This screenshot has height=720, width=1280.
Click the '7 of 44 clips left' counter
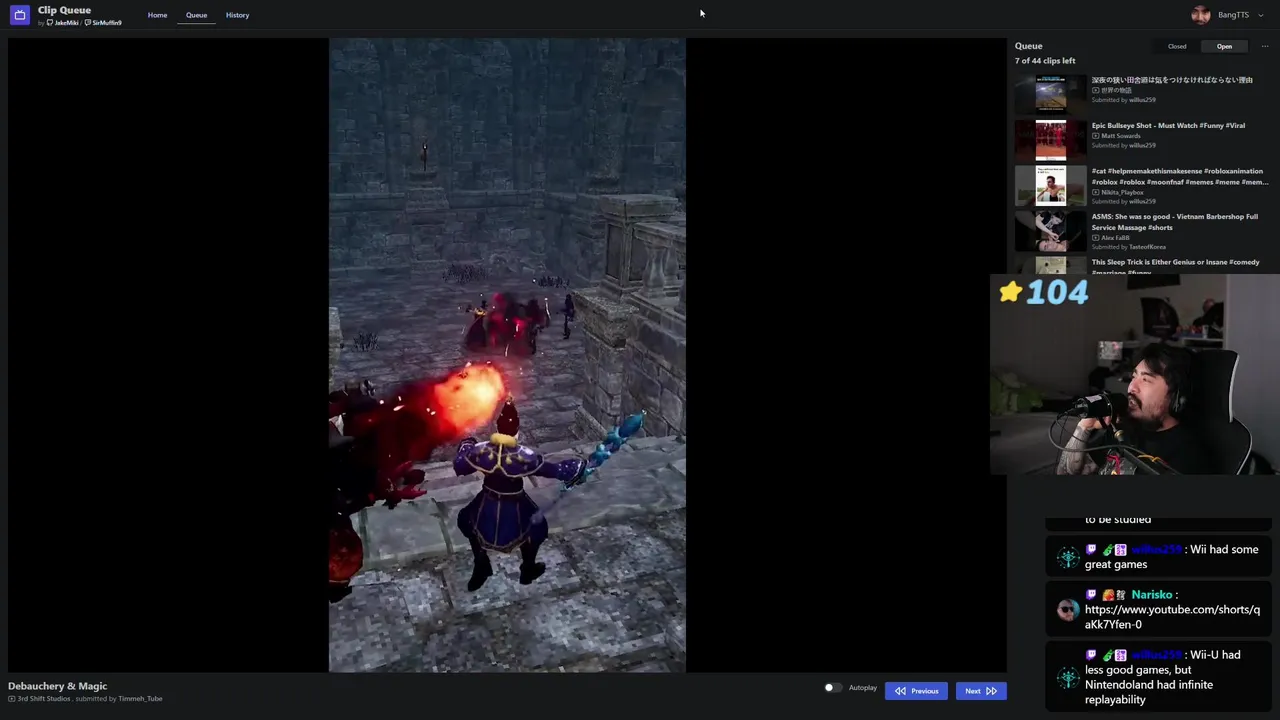[1045, 61]
